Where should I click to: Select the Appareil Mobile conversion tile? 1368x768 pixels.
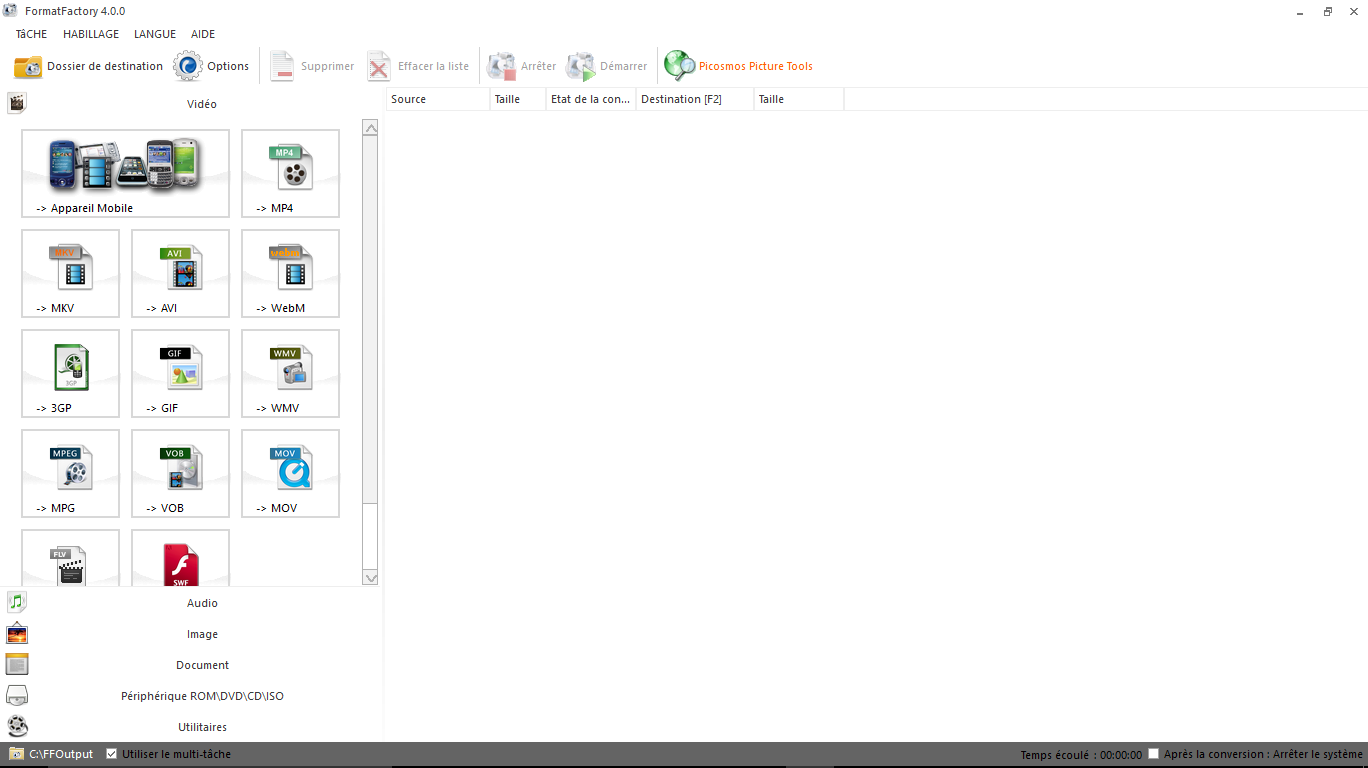coord(125,173)
